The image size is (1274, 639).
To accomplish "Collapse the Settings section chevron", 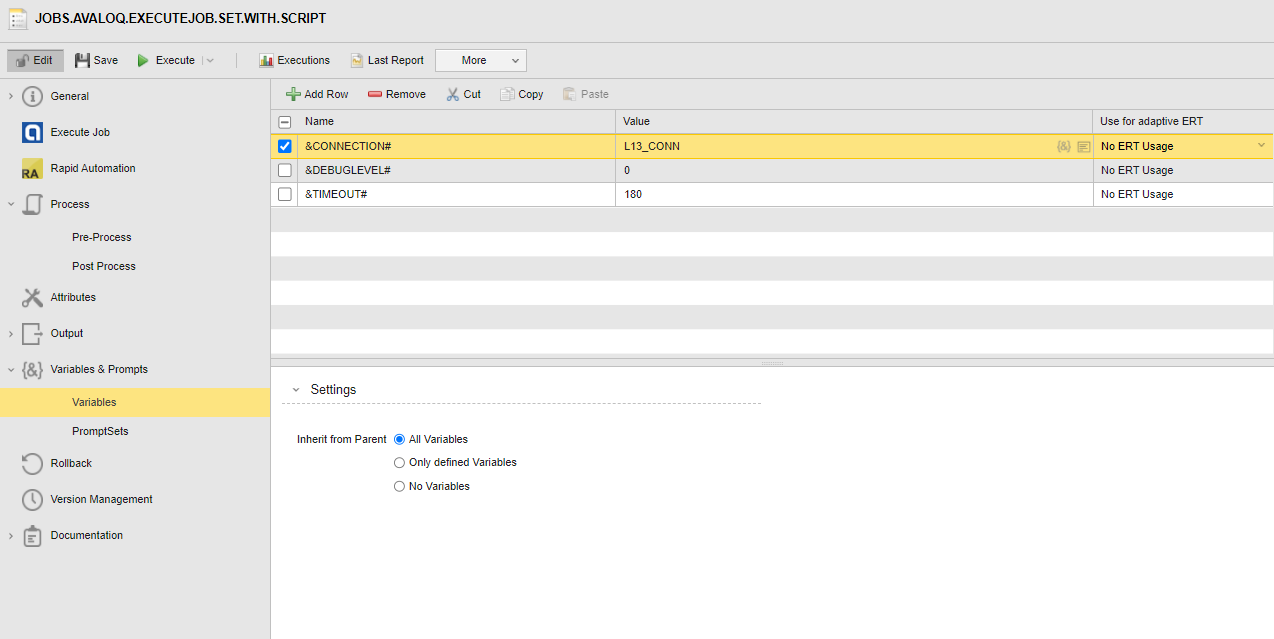I will pyautogui.click(x=296, y=390).
